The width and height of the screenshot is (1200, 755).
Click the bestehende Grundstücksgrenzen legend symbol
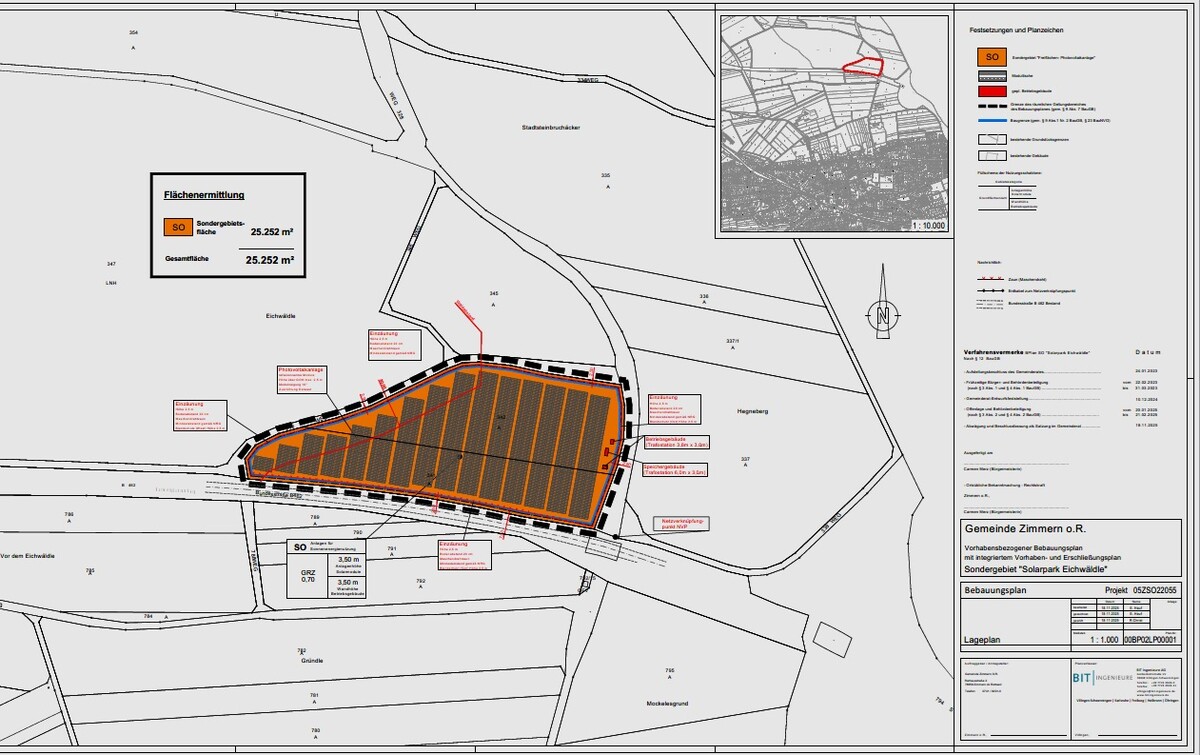pyautogui.click(x=992, y=139)
